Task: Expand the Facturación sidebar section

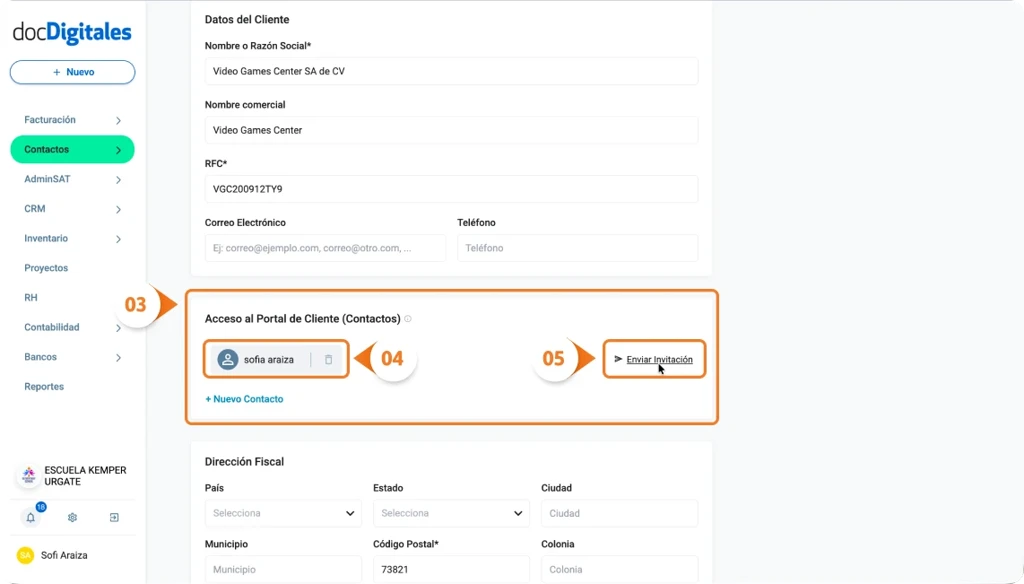Action: [50, 119]
